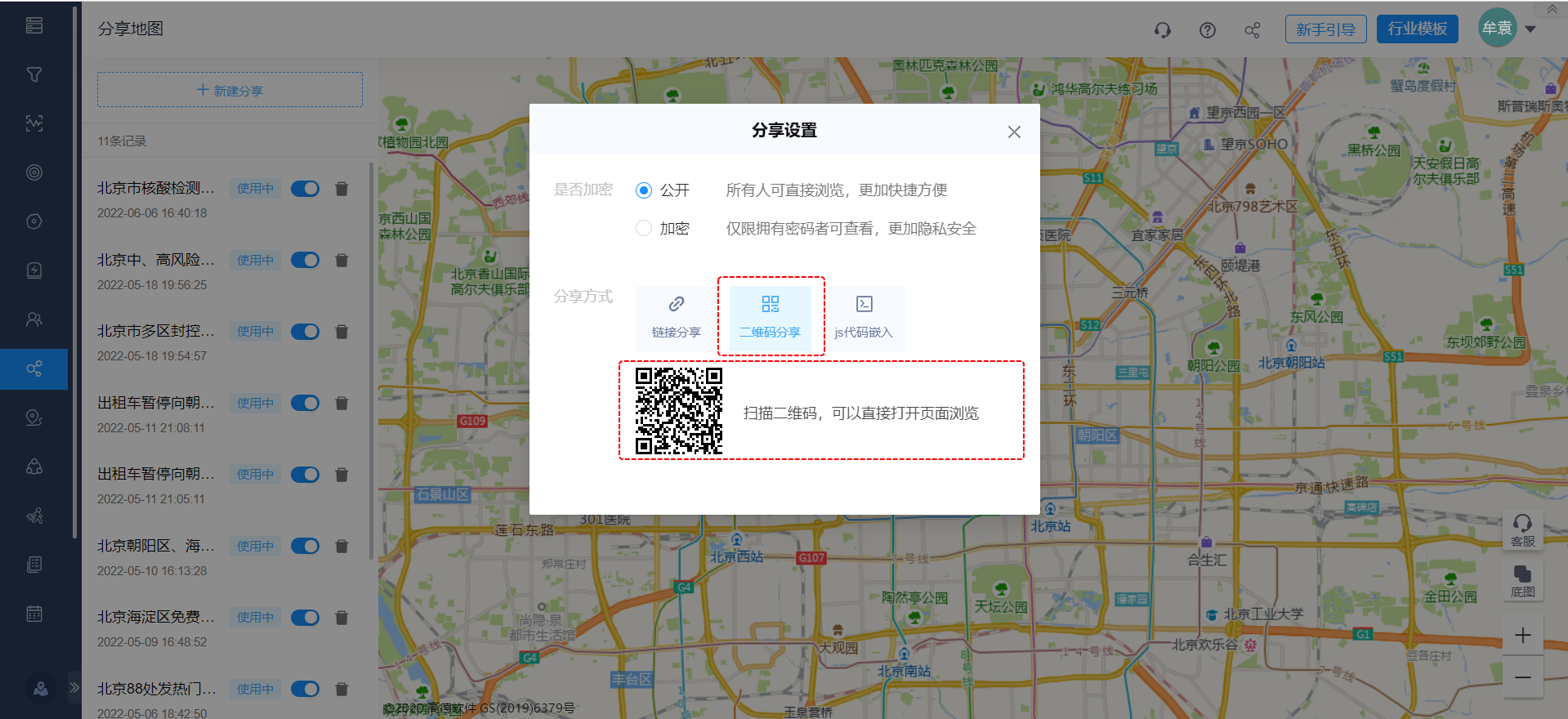The width and height of the screenshot is (1568, 719).
Task: Toggle sharing for 北京中、高风险 record
Action: tap(305, 261)
